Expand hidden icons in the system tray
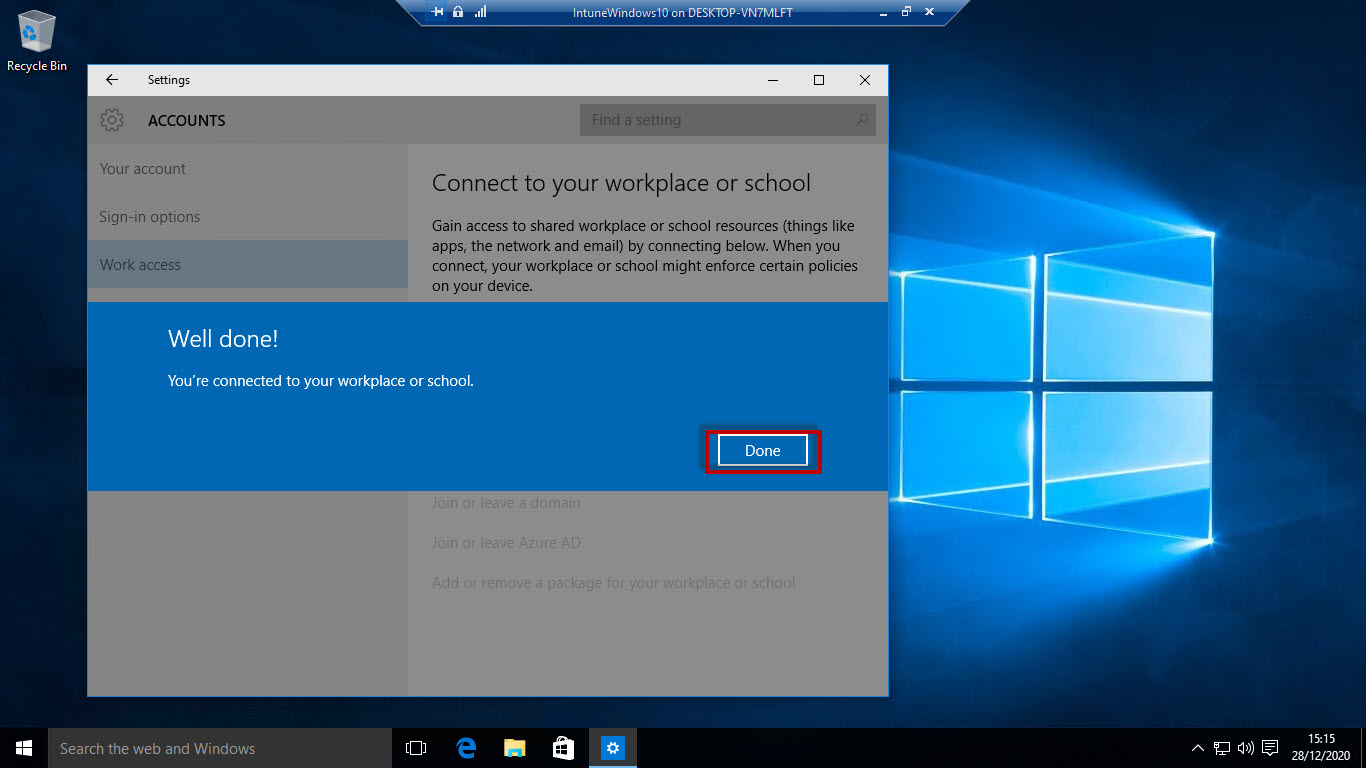This screenshot has width=1366, height=768. tap(1197, 747)
